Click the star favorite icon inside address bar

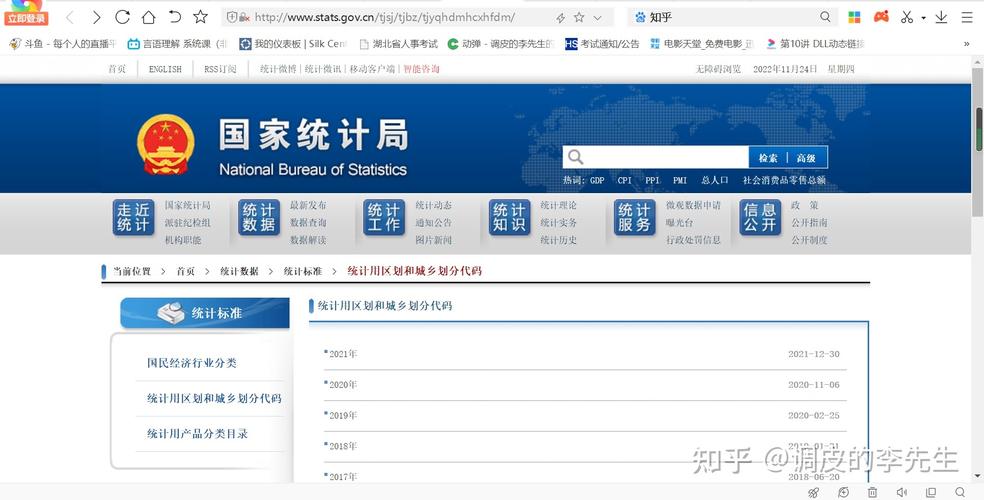click(x=579, y=17)
